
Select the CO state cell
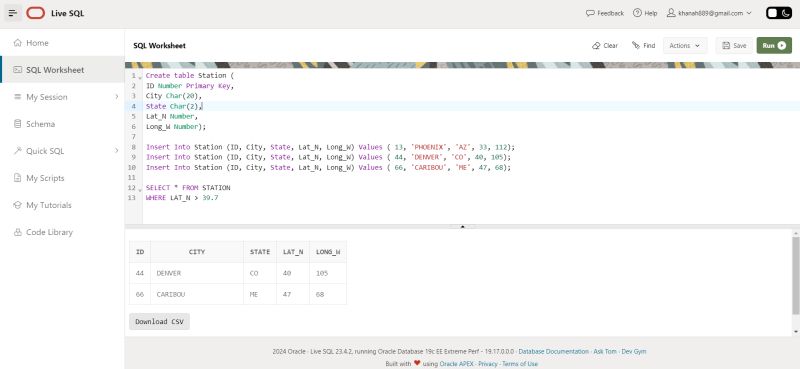[260, 273]
